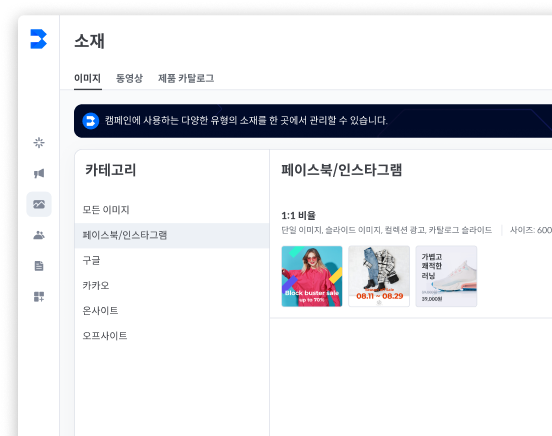The image size is (552, 436).
Task: Select the 모든 이미지 category
Action: pos(106,210)
